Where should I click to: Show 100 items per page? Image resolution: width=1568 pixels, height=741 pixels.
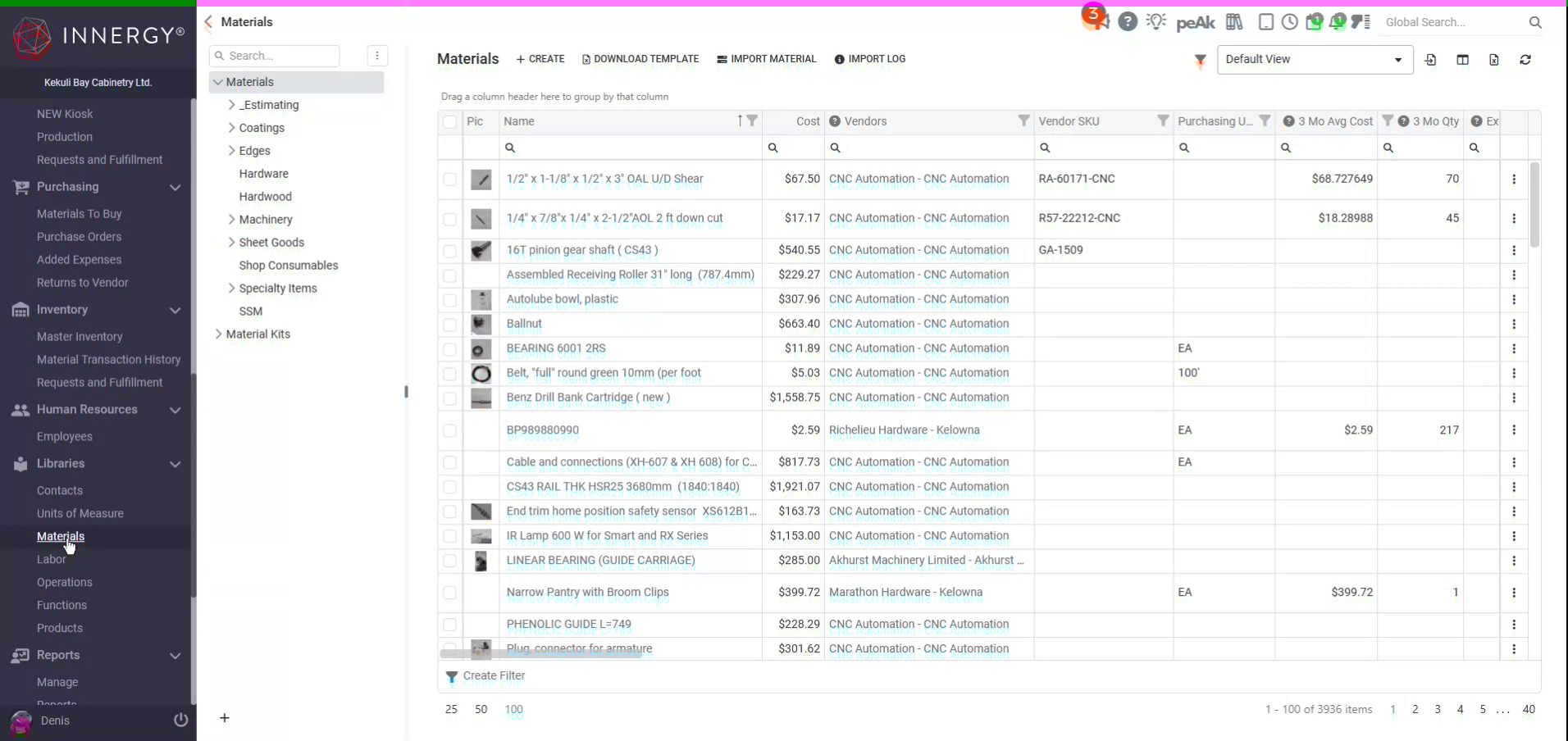(x=514, y=709)
